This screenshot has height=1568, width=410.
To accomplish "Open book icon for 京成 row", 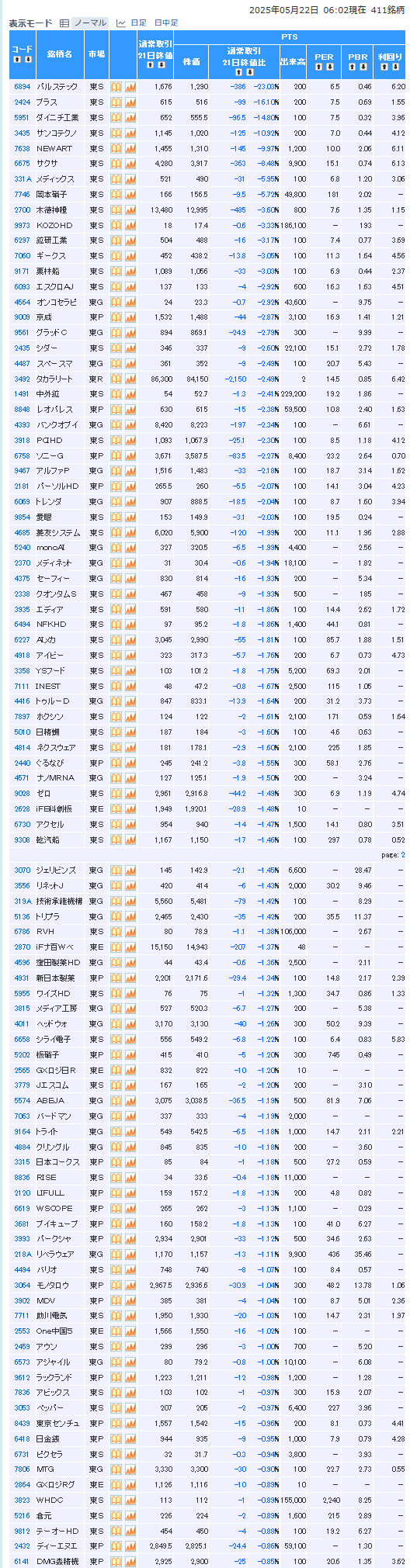I will (116, 317).
